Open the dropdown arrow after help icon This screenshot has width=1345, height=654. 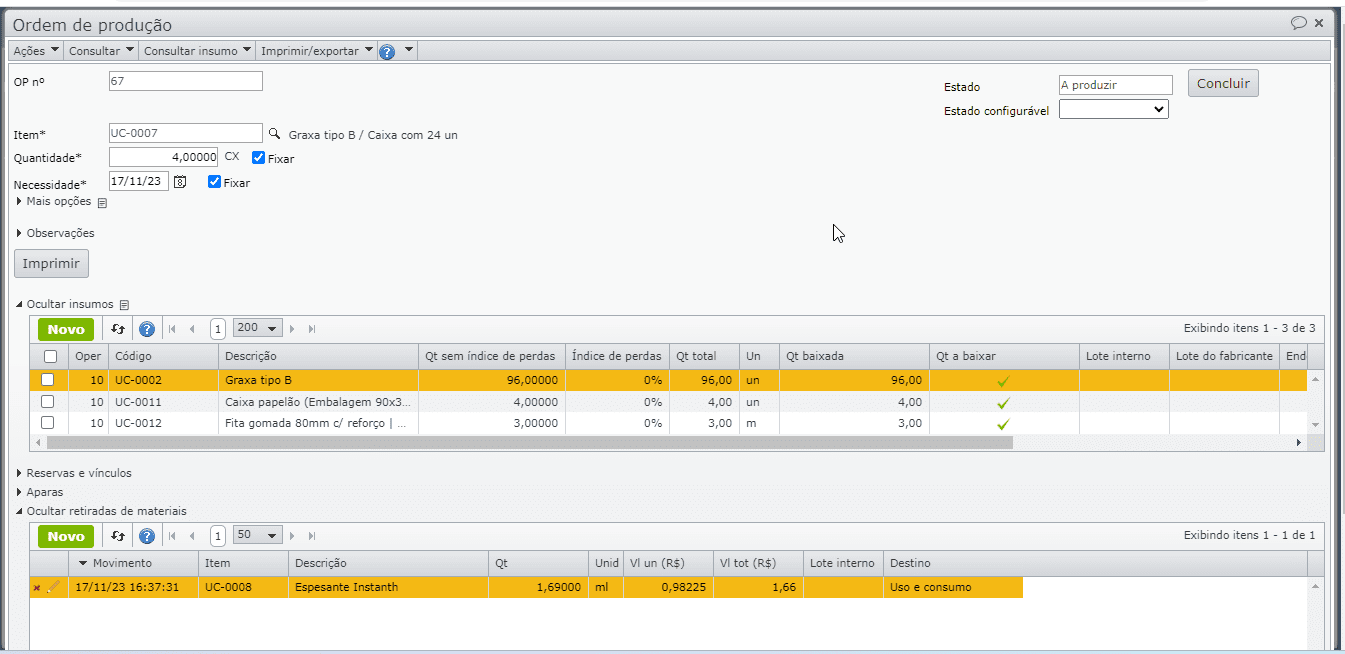click(x=409, y=50)
